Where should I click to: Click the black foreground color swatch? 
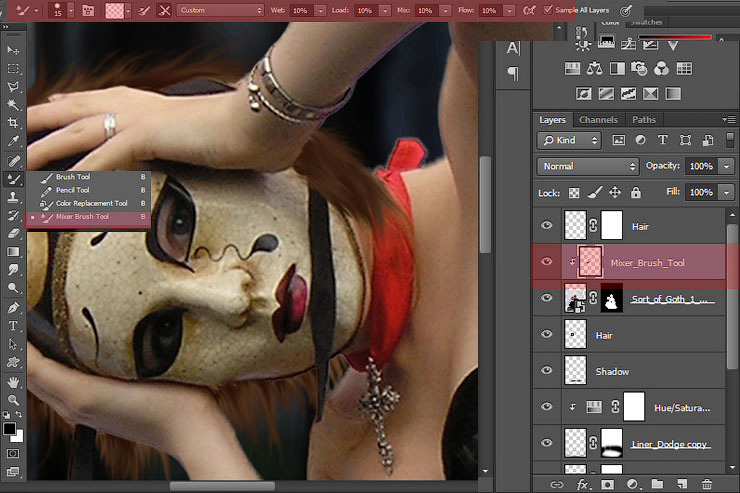pos(9,429)
